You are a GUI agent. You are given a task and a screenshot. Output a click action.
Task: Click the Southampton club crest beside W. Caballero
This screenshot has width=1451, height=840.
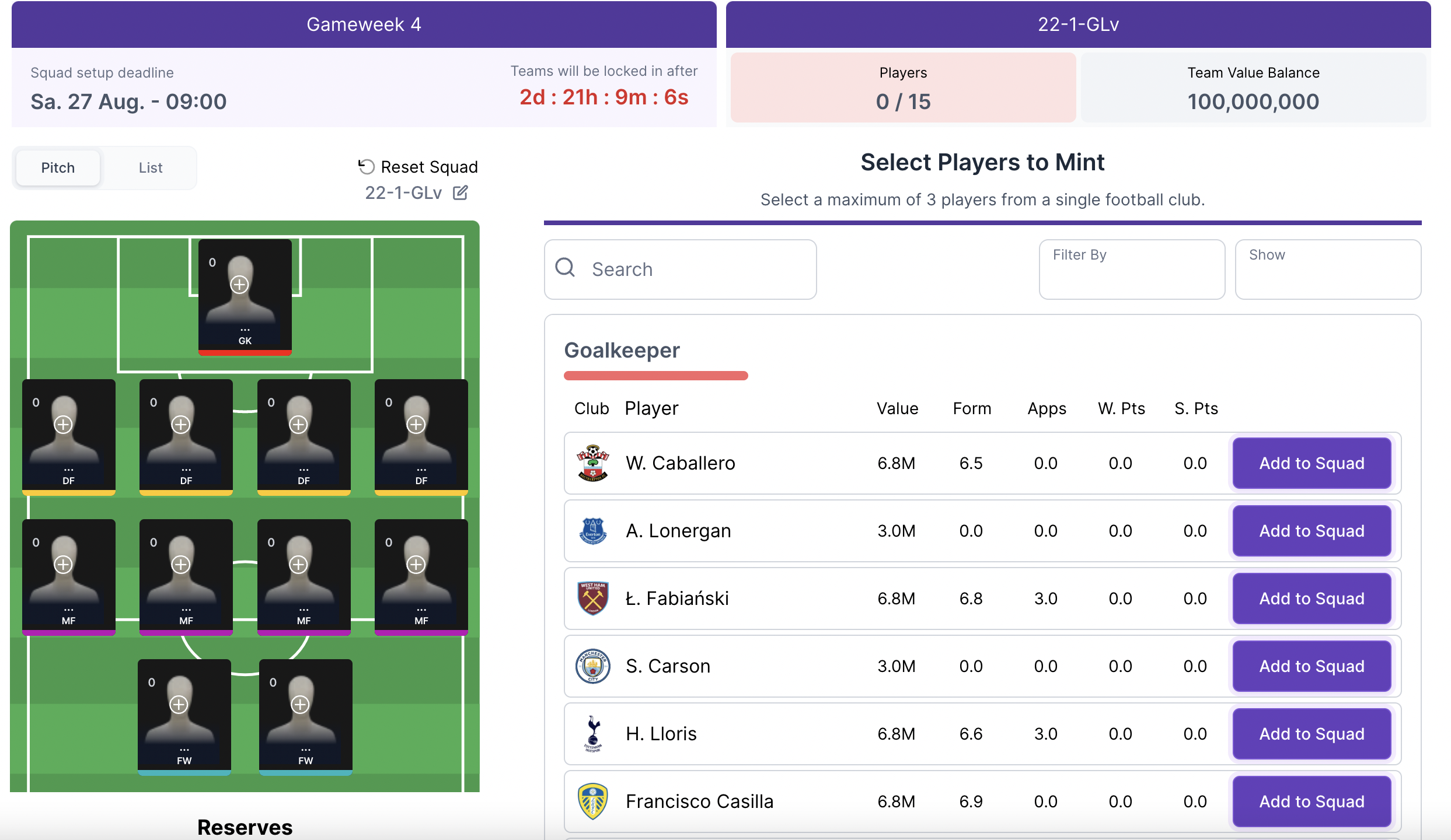[x=592, y=463]
